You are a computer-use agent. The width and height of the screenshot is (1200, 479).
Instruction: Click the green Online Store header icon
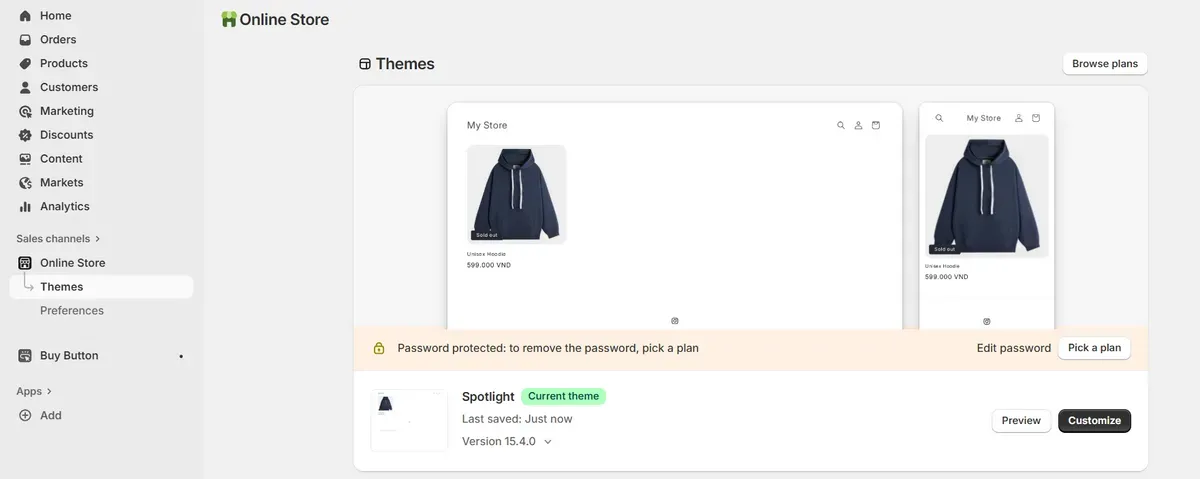[229, 19]
